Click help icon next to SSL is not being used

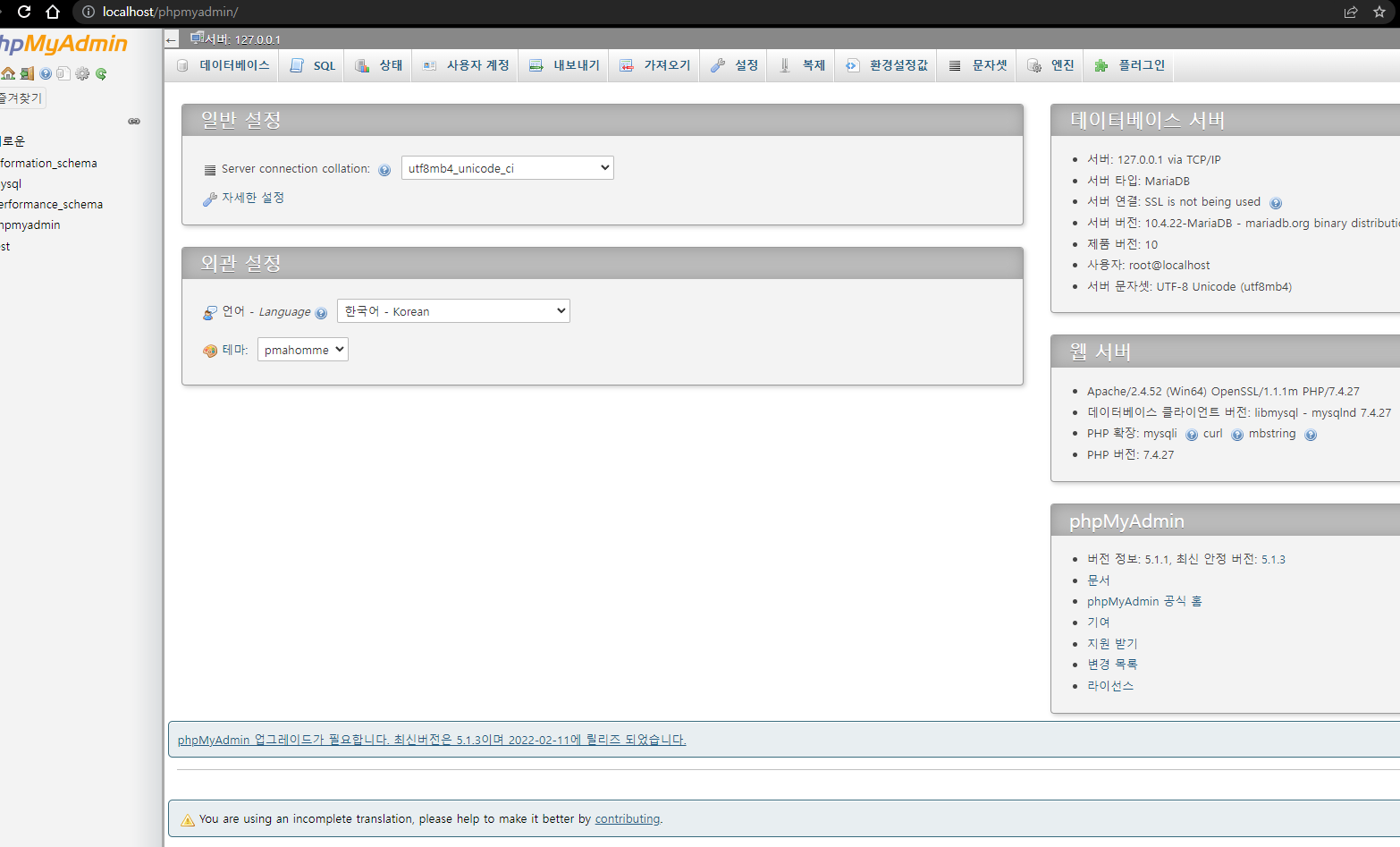tap(1276, 203)
